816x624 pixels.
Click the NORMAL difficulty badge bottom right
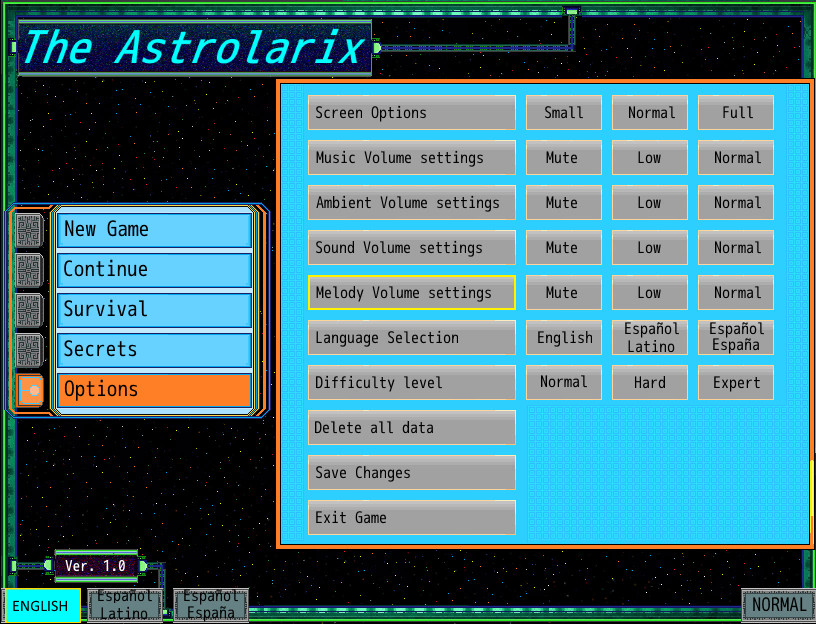[x=778, y=605]
